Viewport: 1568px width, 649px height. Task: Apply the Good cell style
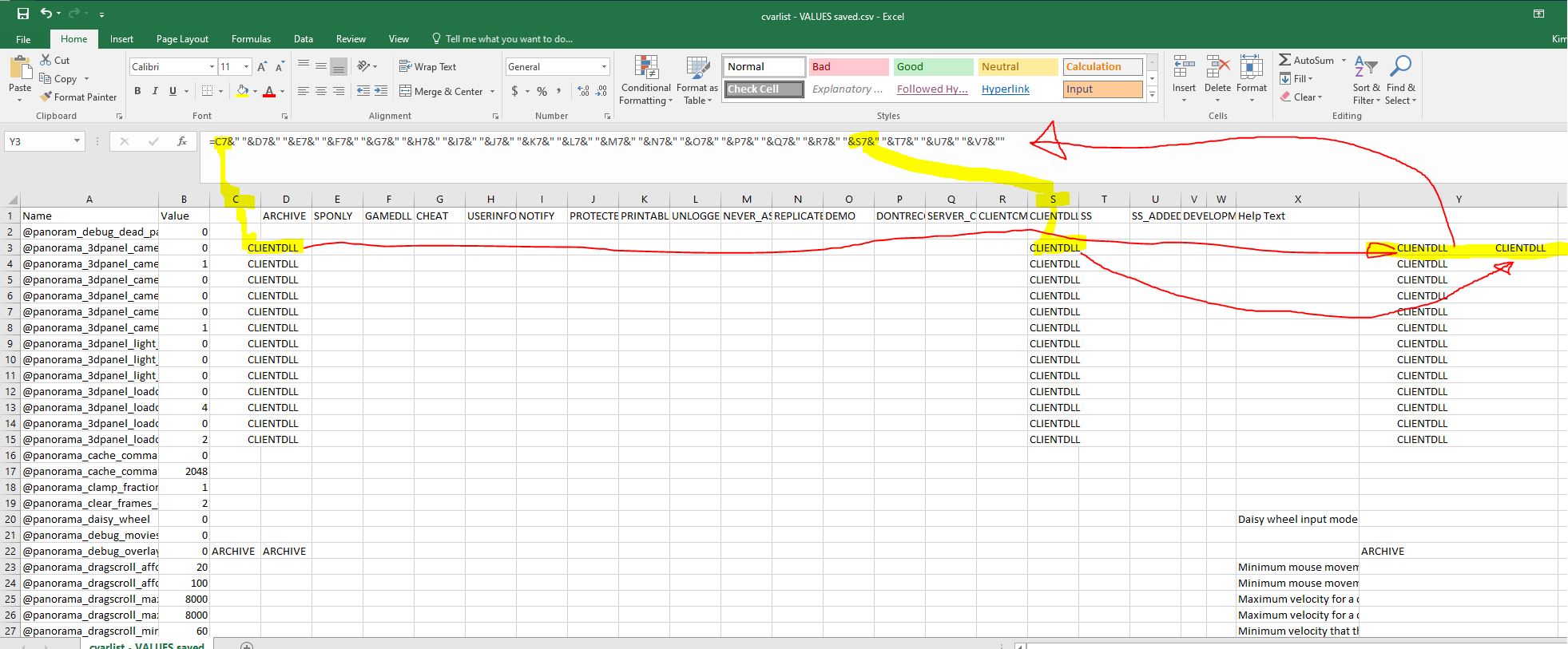pos(932,67)
